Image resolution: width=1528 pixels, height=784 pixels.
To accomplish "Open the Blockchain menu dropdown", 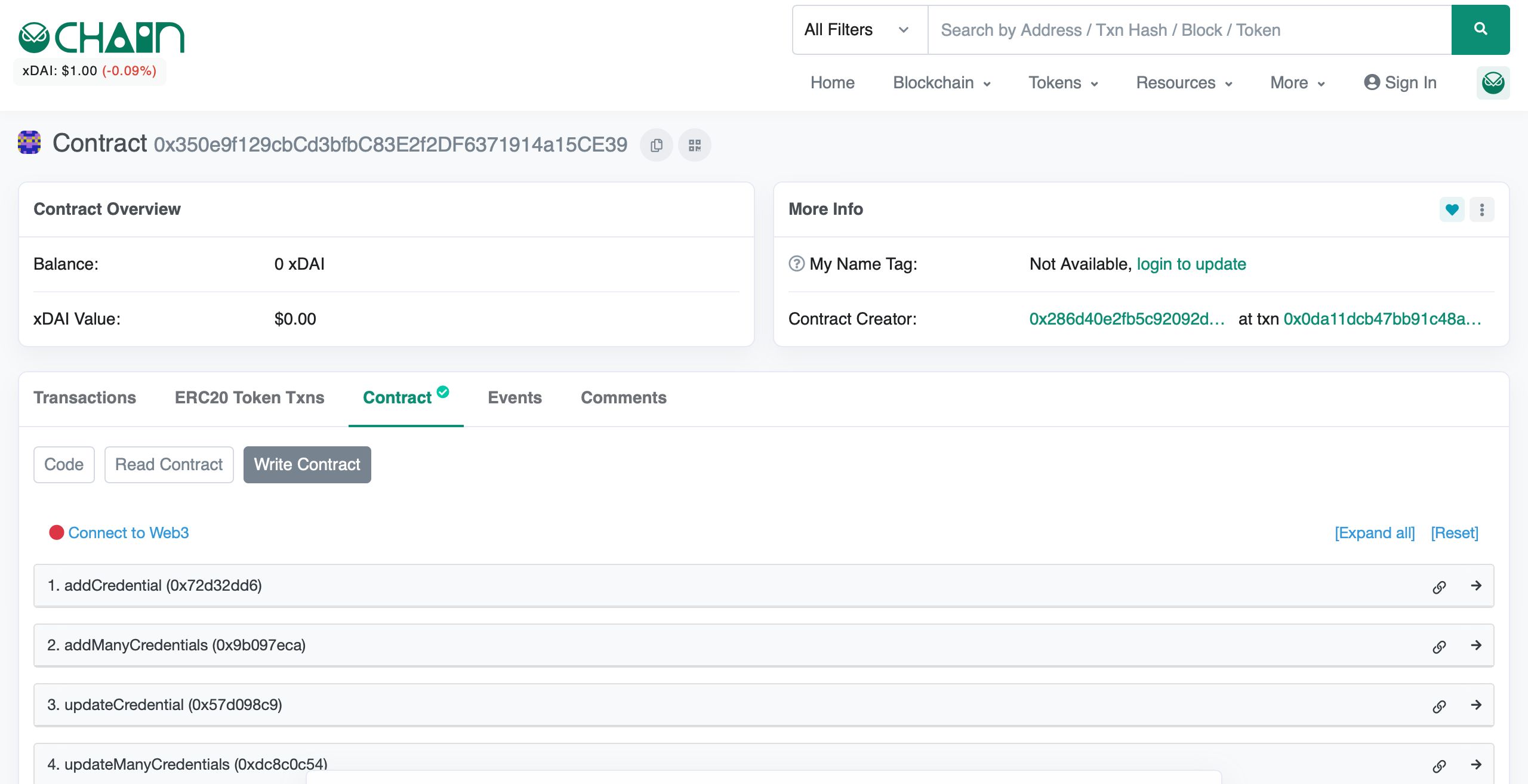I will pyautogui.click(x=941, y=82).
